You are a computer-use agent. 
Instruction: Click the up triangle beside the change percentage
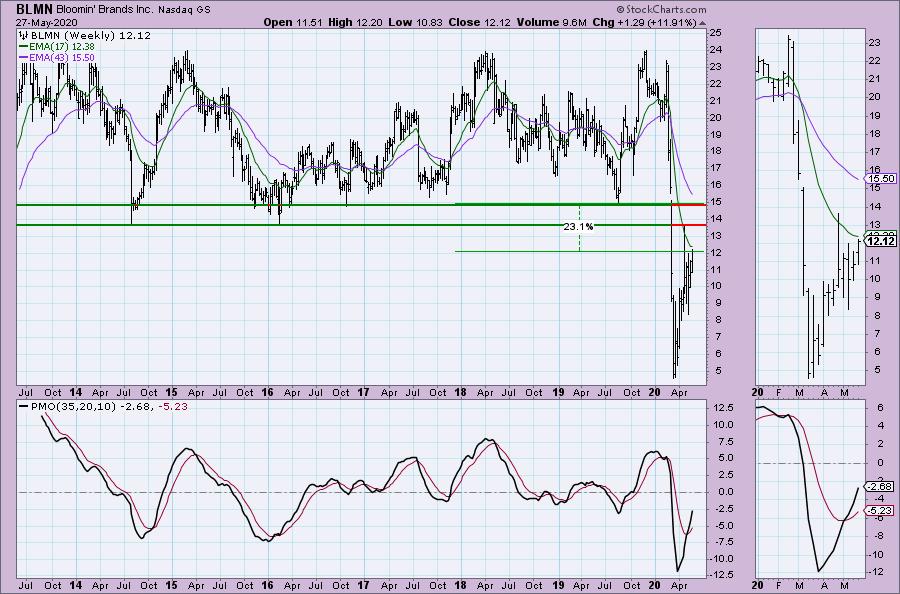click(x=703, y=24)
